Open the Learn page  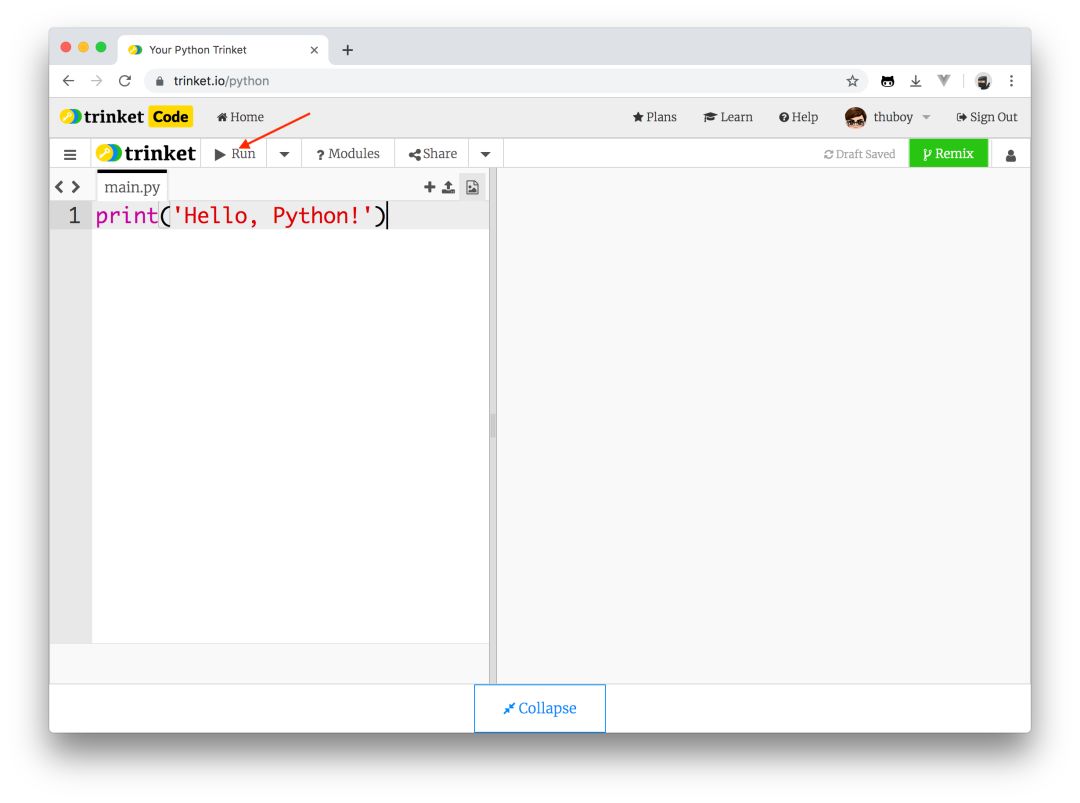coord(728,117)
